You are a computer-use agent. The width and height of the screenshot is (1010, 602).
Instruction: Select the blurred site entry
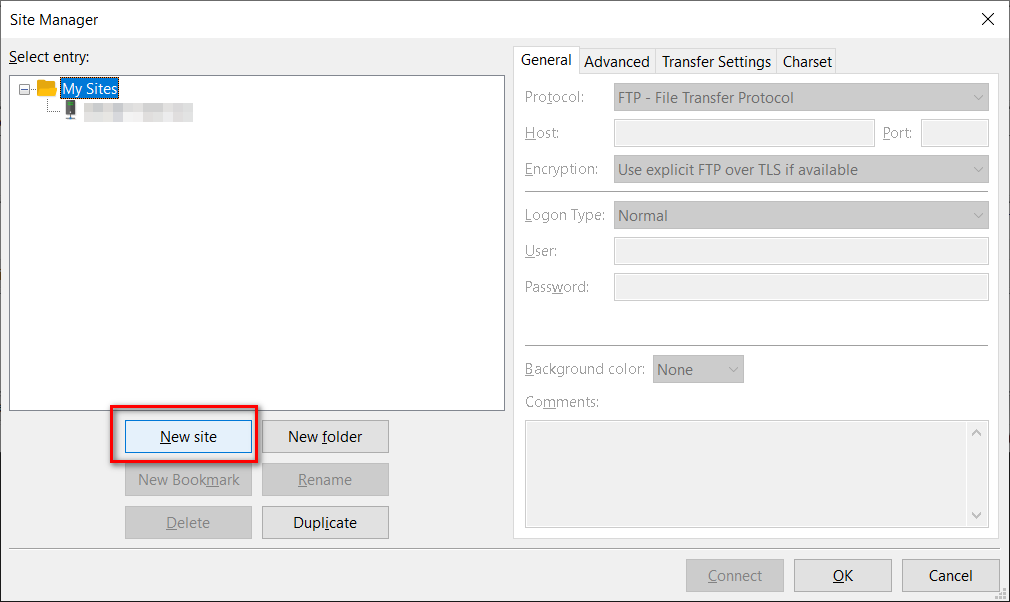pyautogui.click(x=137, y=112)
